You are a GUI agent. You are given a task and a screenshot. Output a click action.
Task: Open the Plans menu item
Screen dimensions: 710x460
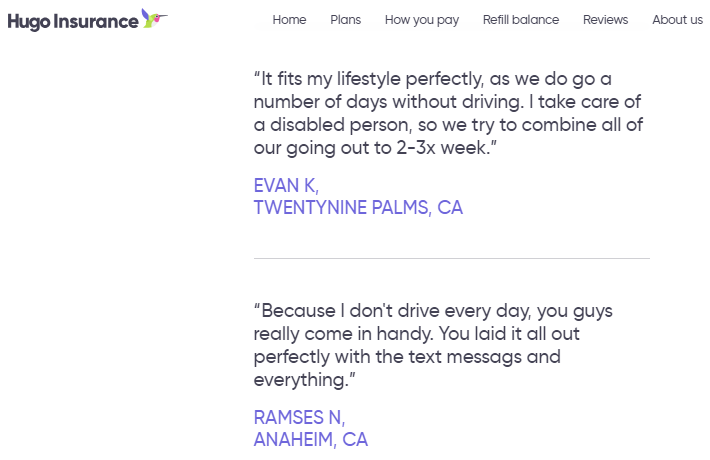point(345,20)
